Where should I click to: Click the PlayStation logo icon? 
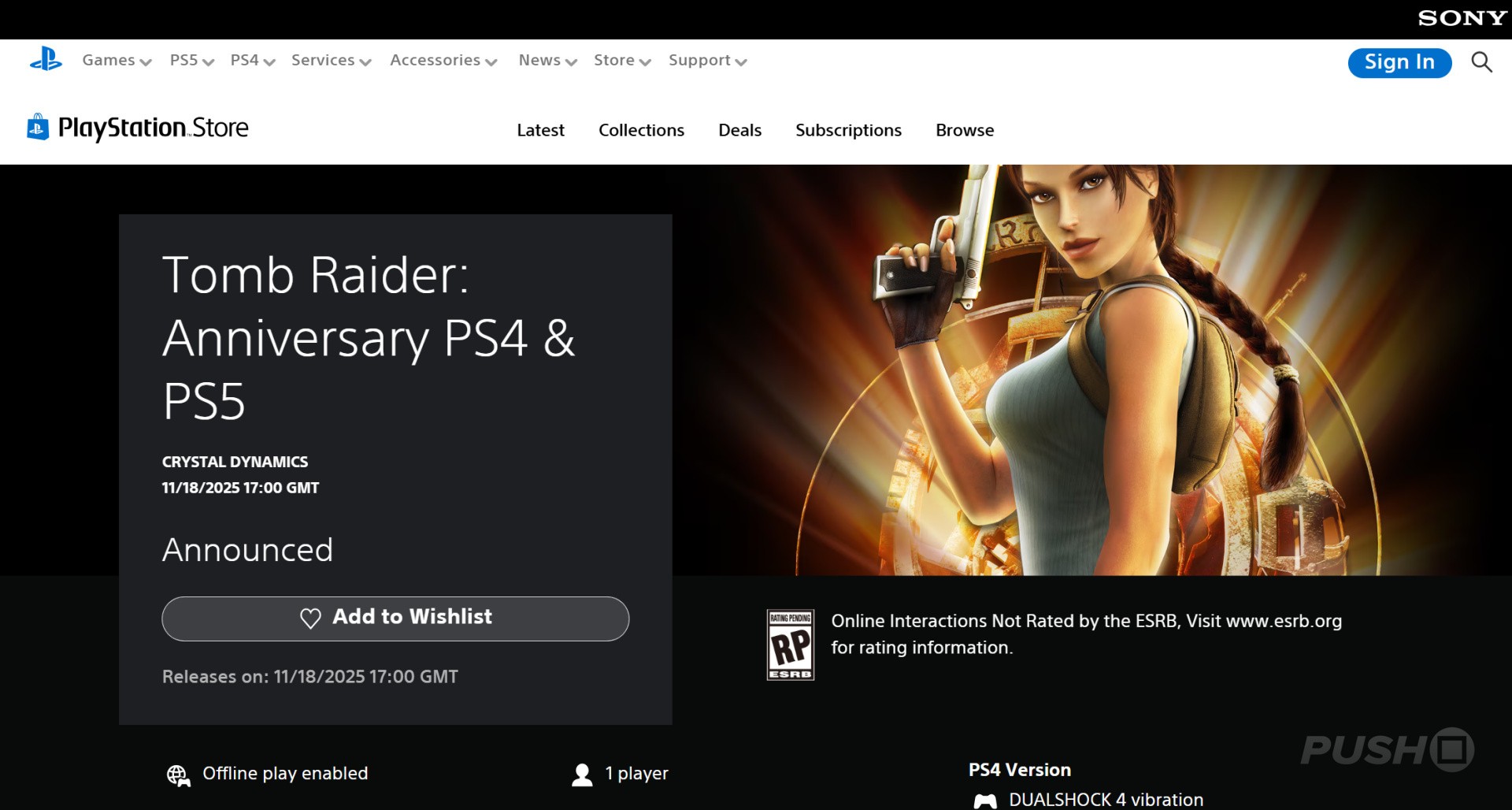46,60
